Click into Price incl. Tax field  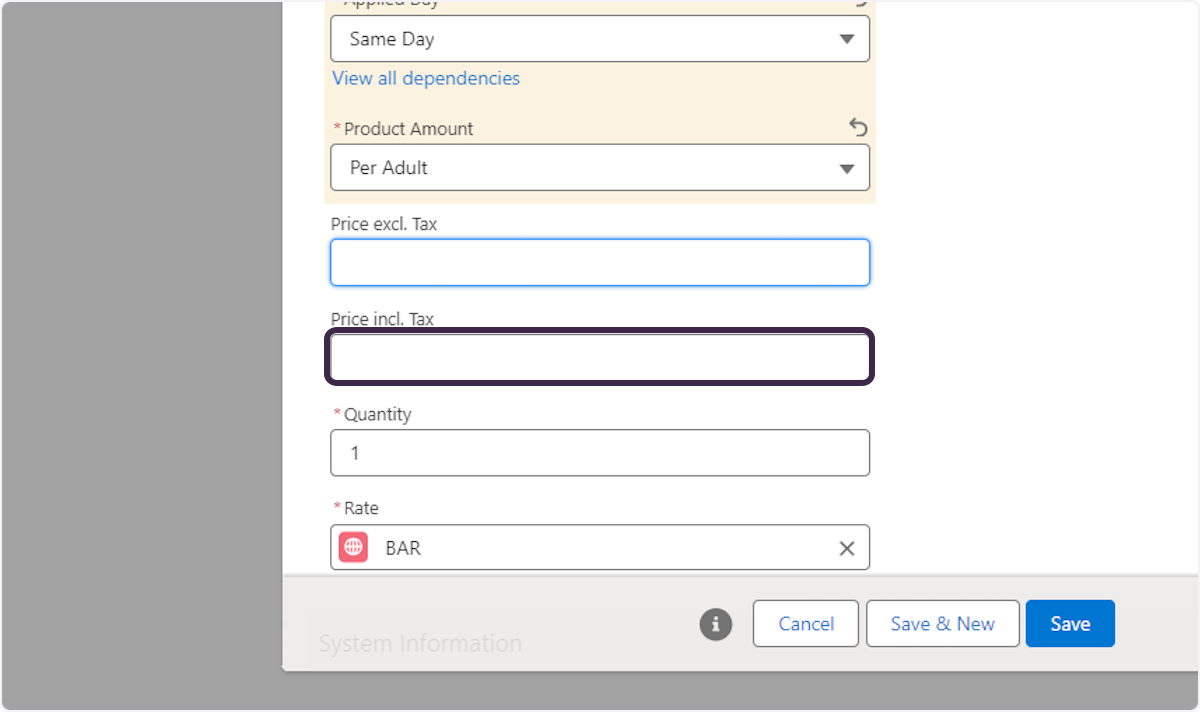[x=600, y=358]
